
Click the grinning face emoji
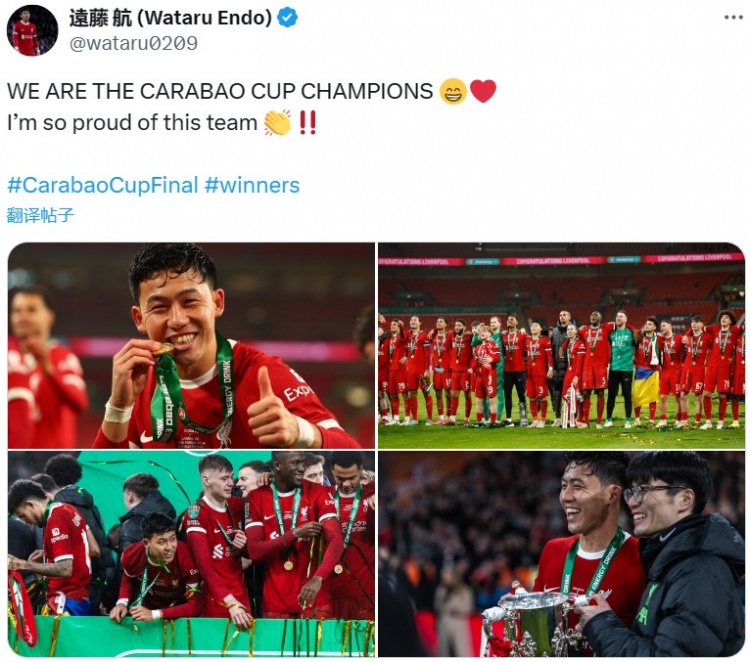(x=453, y=91)
